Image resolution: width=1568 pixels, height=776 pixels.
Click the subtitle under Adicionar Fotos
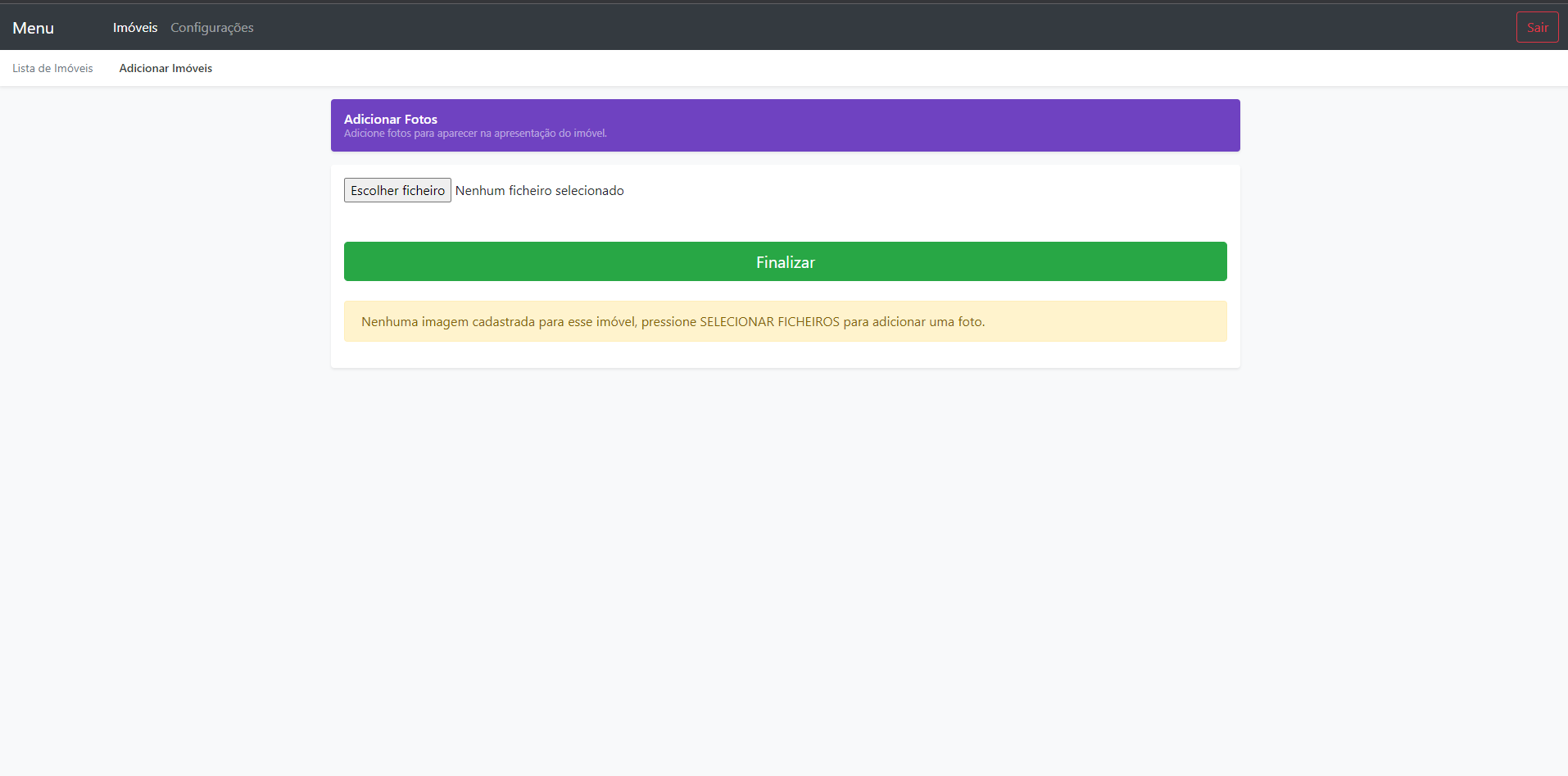pos(475,133)
